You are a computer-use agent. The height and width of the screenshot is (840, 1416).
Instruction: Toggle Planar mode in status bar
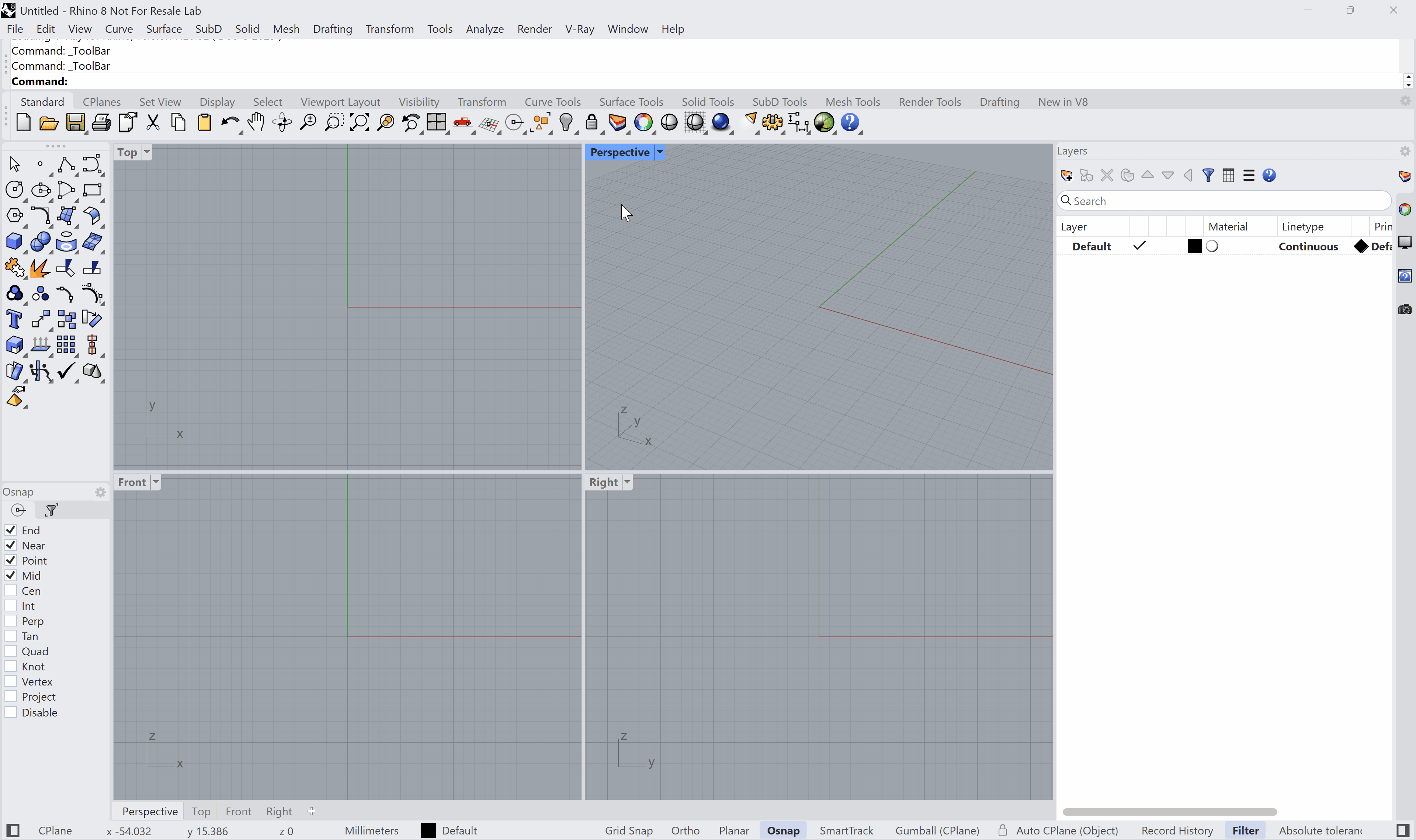point(734,830)
